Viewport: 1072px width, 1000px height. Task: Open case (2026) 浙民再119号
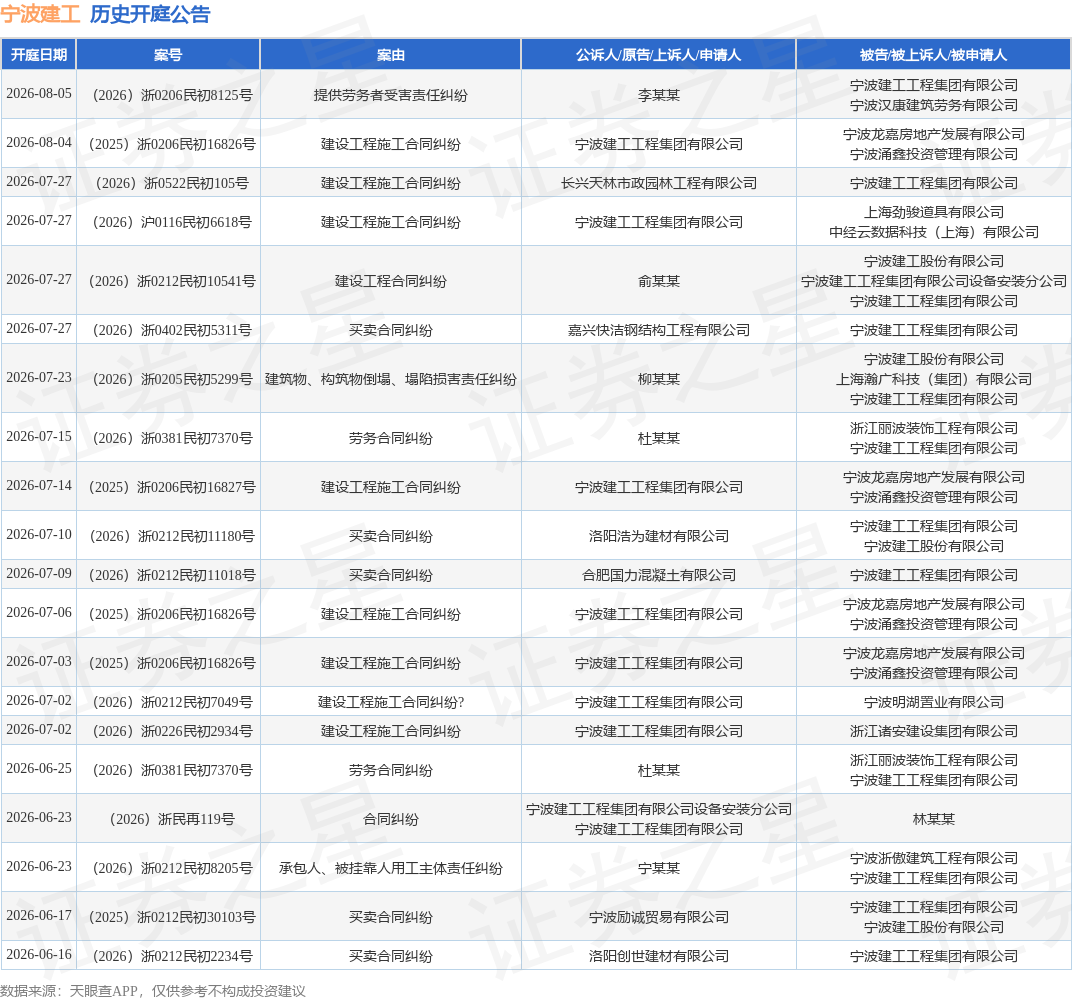[172, 819]
